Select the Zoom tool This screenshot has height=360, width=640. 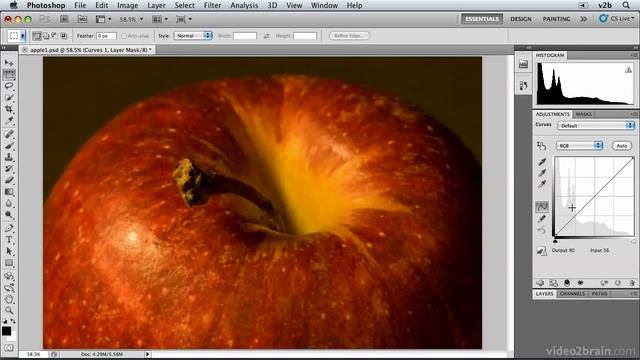point(9,311)
